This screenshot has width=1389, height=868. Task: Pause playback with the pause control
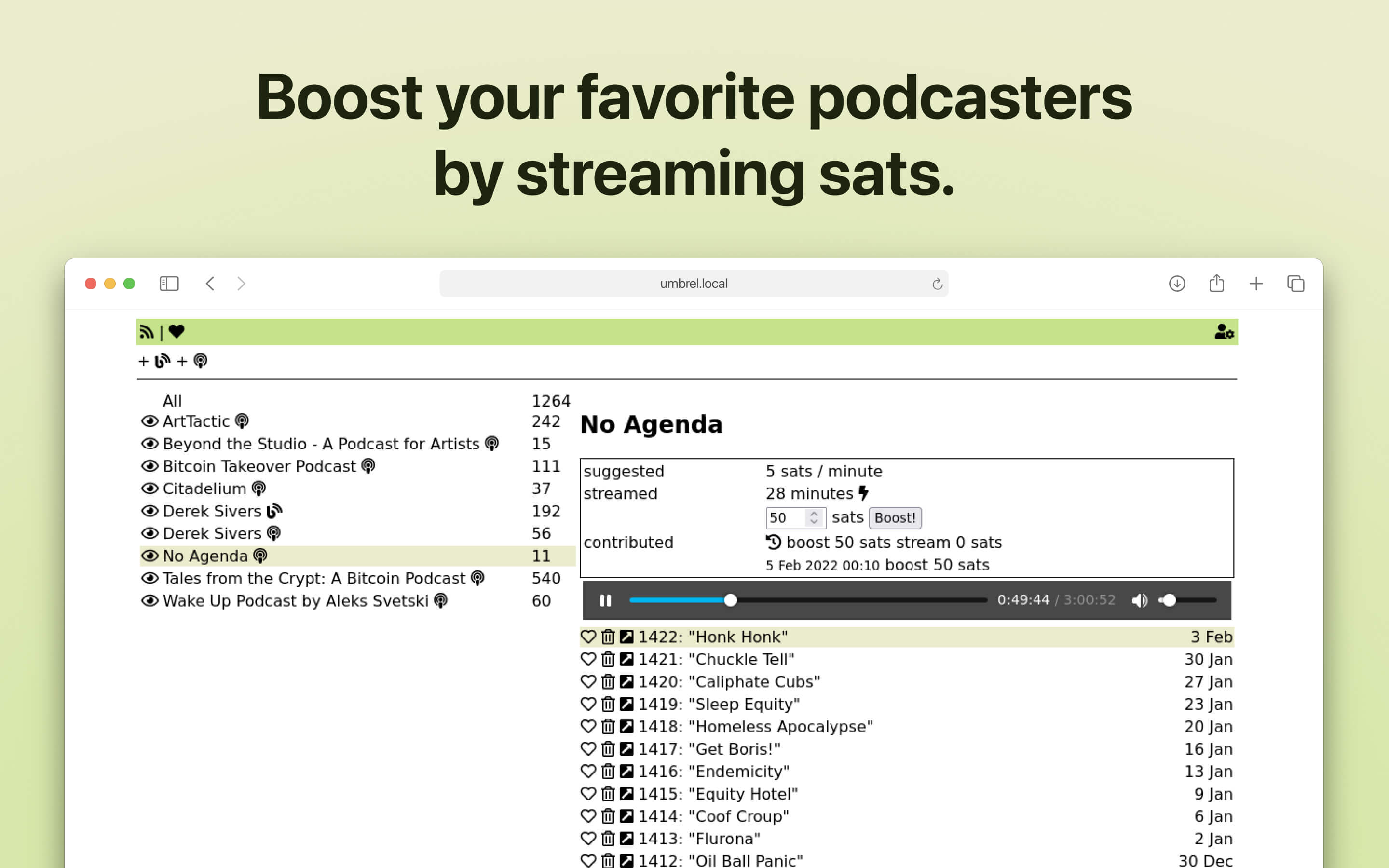coord(606,600)
